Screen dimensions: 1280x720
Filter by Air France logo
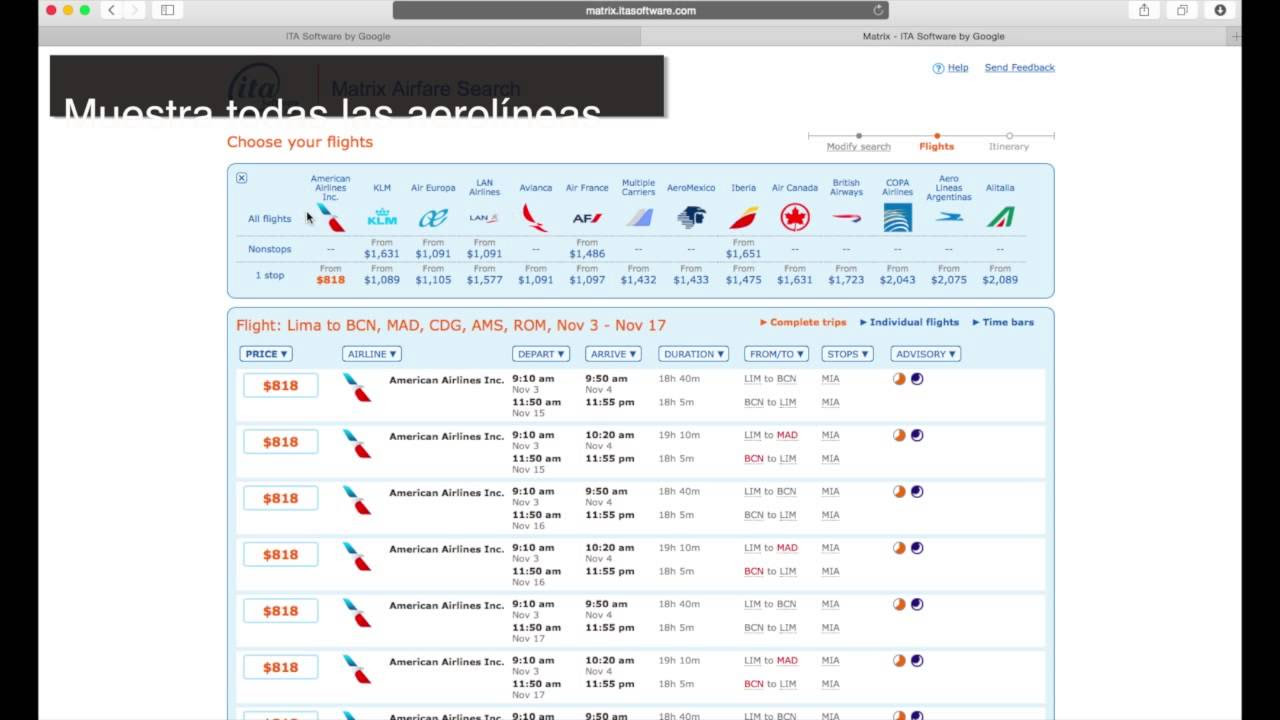tap(587, 218)
